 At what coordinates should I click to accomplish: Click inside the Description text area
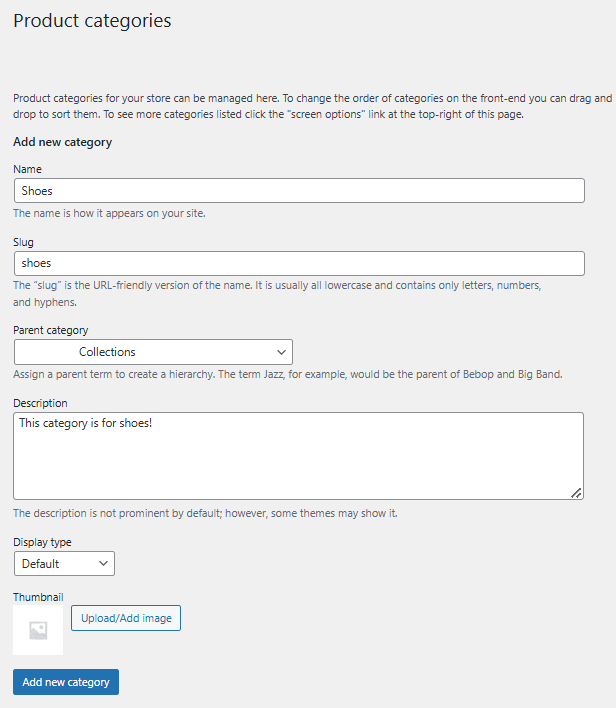coord(298,455)
